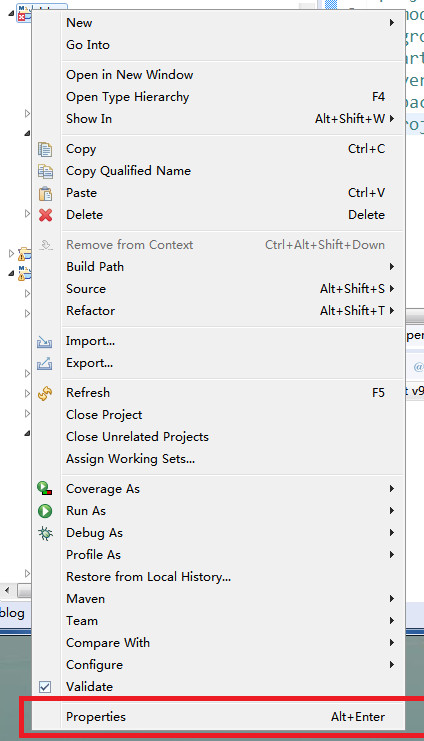Screen dimensions: 424x741
Task: Click the Import icon
Action: (x=44, y=341)
